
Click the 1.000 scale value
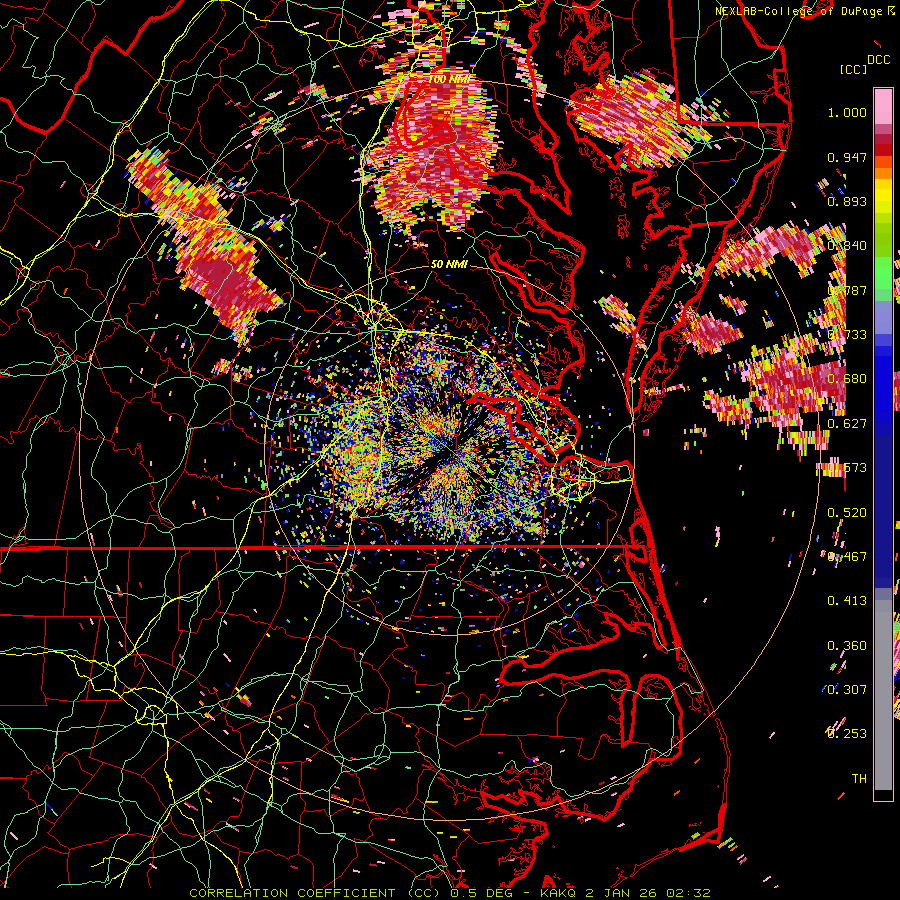847,112
